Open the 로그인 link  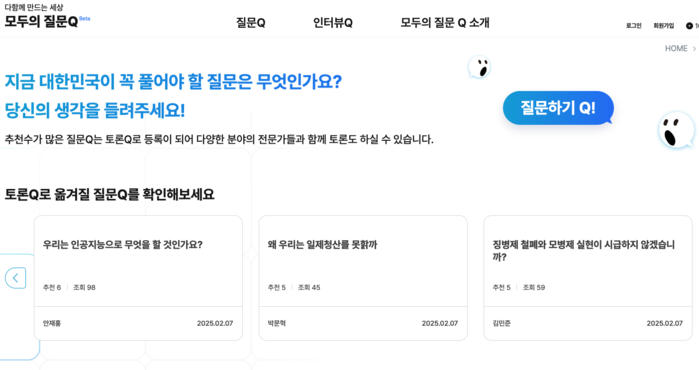(633, 26)
